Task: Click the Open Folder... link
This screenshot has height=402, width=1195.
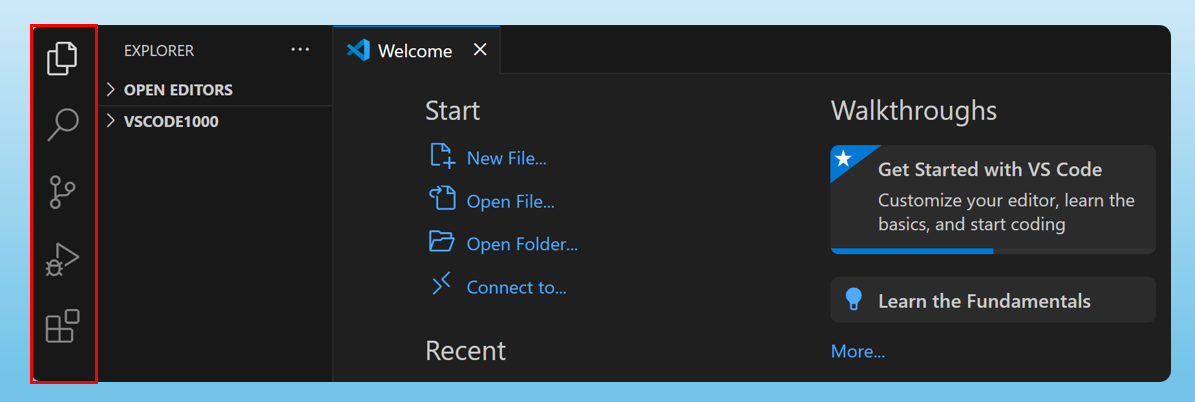Action: click(522, 245)
